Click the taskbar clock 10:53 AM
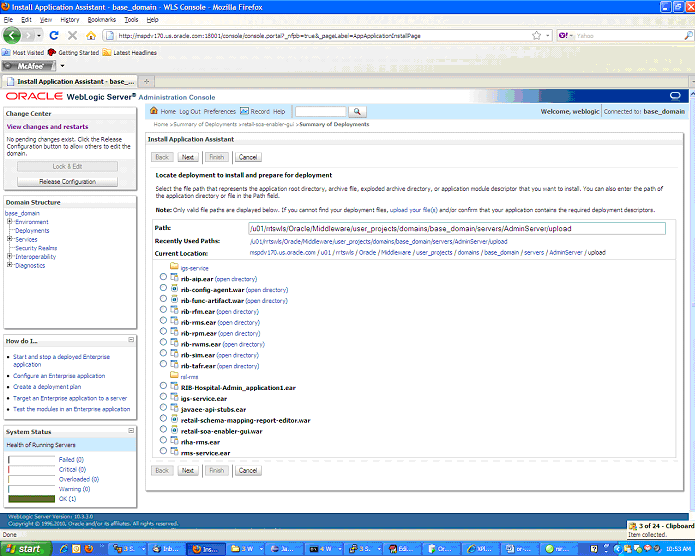Image resolution: width=695 pixels, height=556 pixels. 679,549
